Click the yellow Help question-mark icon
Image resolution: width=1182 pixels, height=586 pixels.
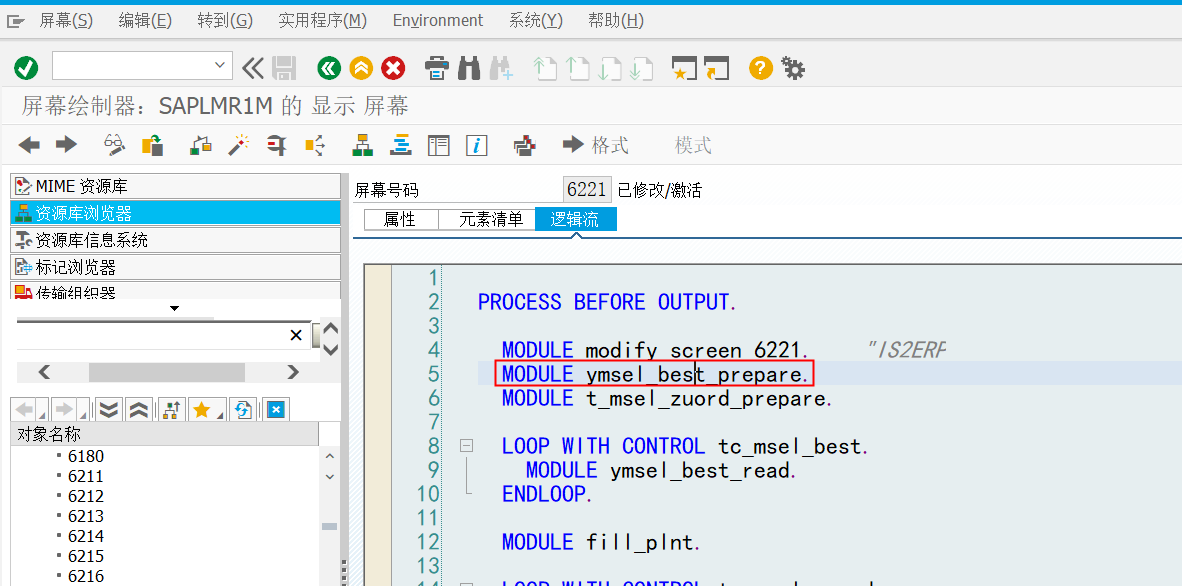pyautogui.click(x=760, y=68)
